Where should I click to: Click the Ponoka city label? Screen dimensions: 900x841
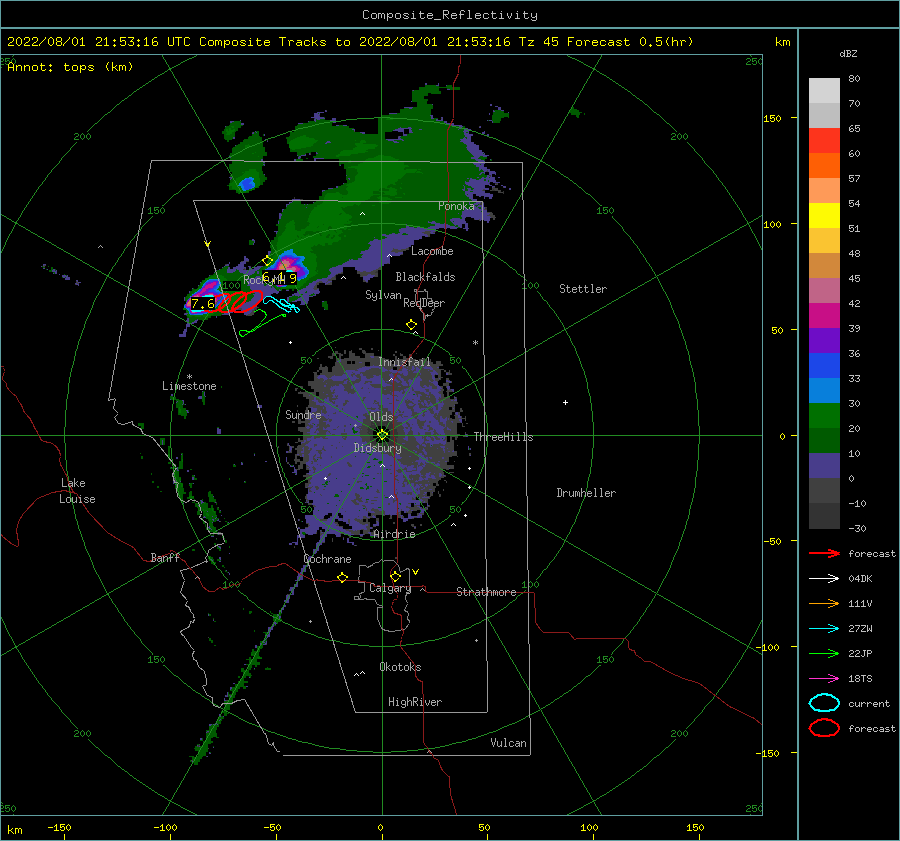[x=456, y=206]
